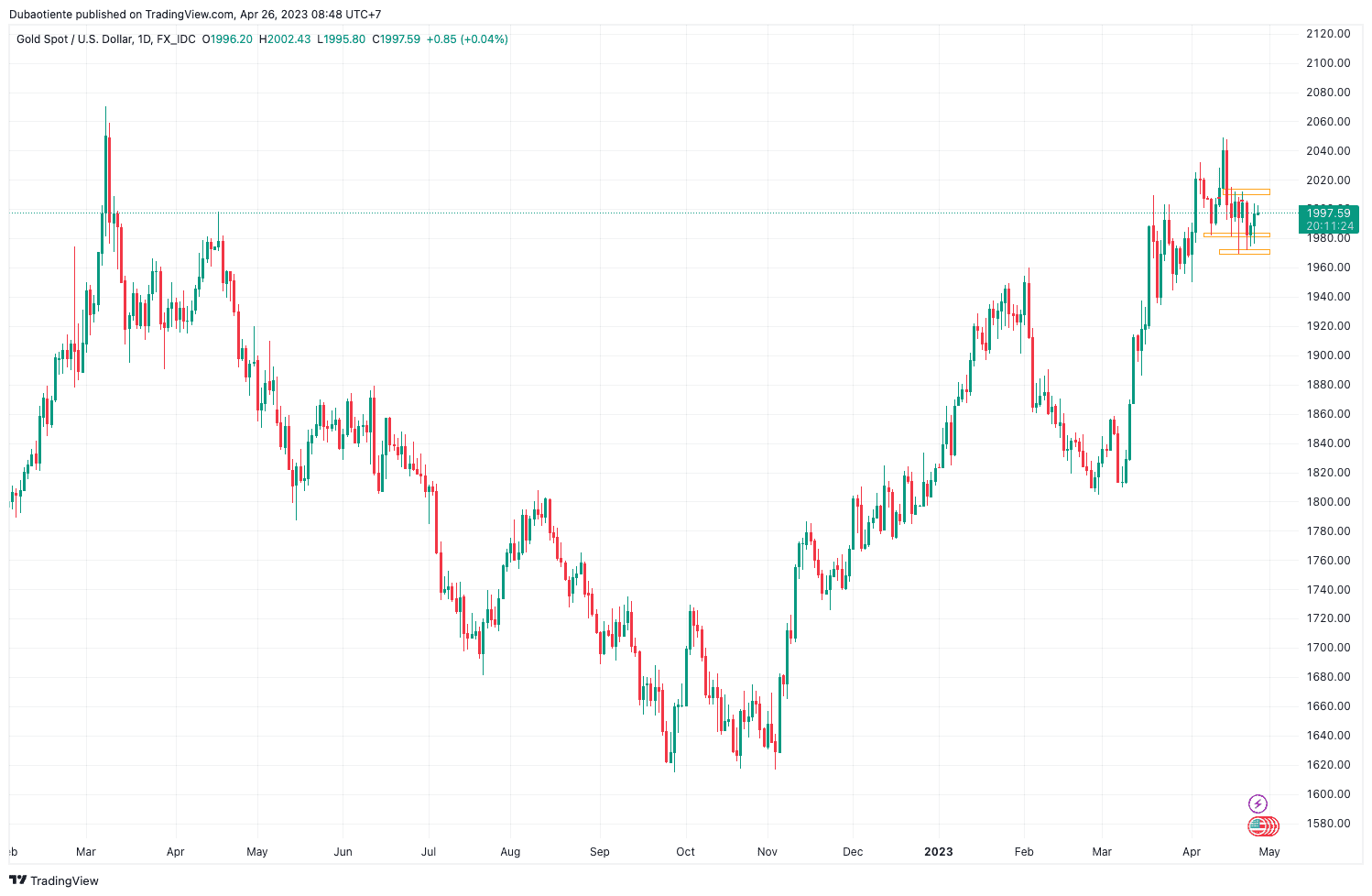
Task: Select the lowest orange rectangle drawing near 1971
Action: 1245,251
